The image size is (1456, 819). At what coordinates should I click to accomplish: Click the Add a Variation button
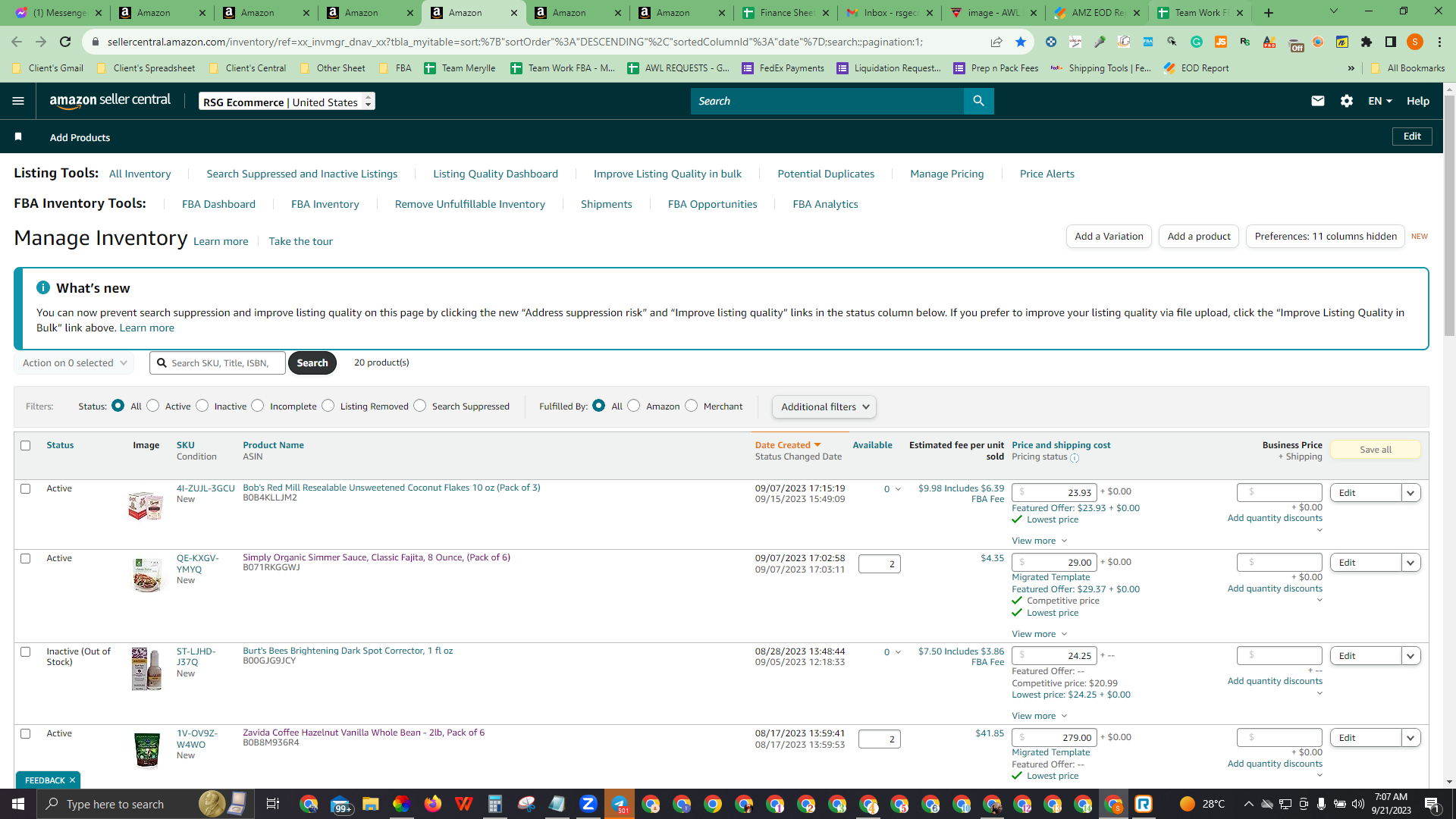tap(1109, 237)
